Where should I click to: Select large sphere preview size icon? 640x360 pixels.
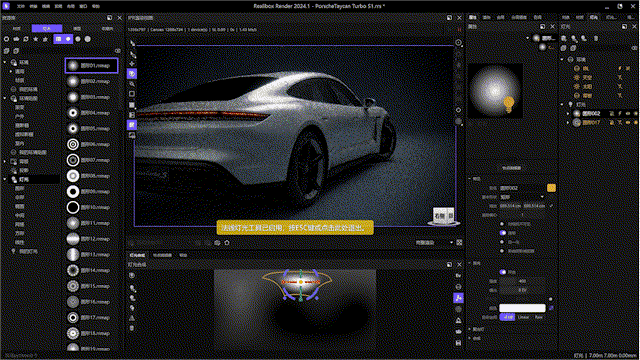point(88,39)
